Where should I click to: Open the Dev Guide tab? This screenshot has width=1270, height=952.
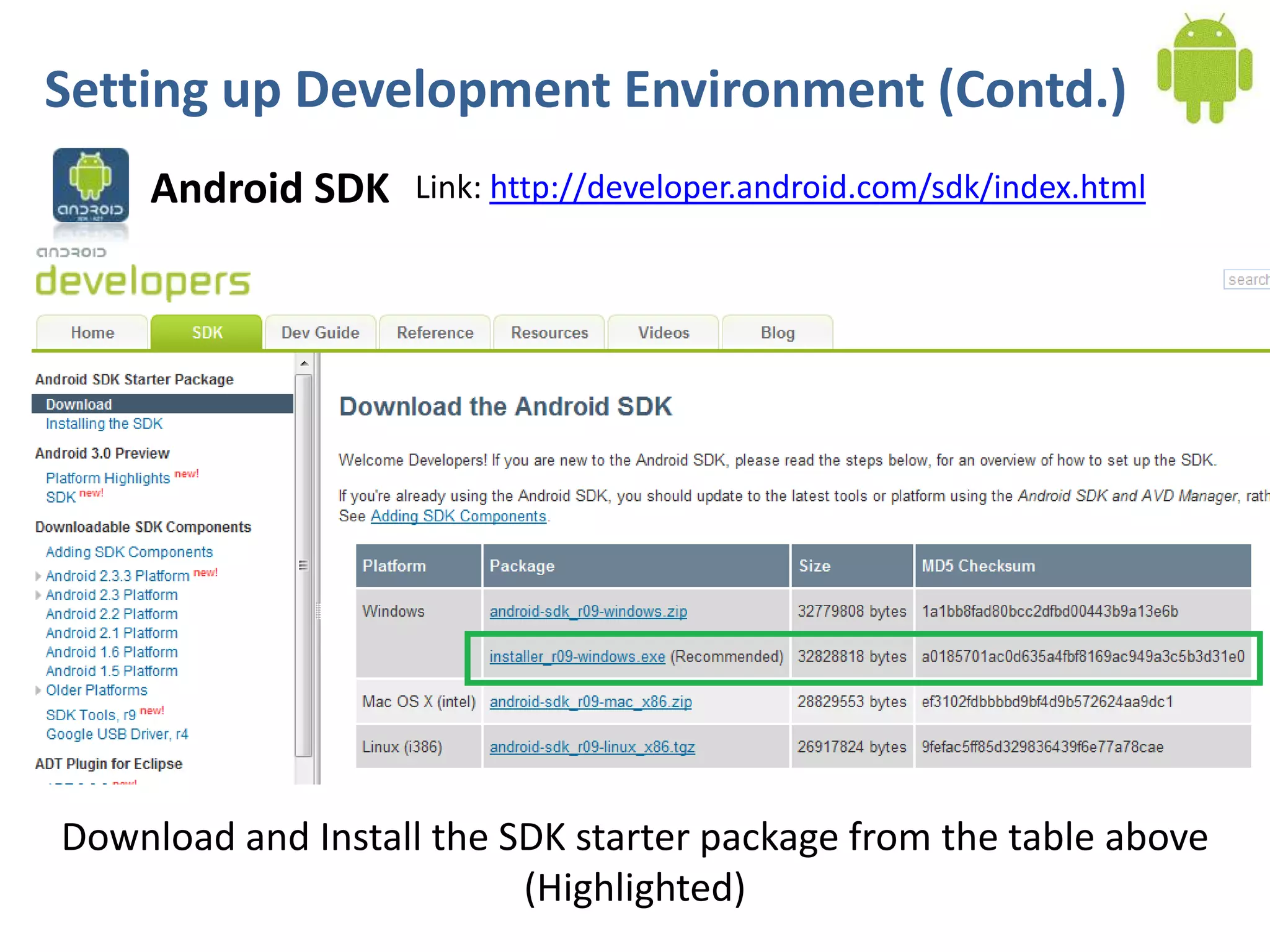[321, 333]
